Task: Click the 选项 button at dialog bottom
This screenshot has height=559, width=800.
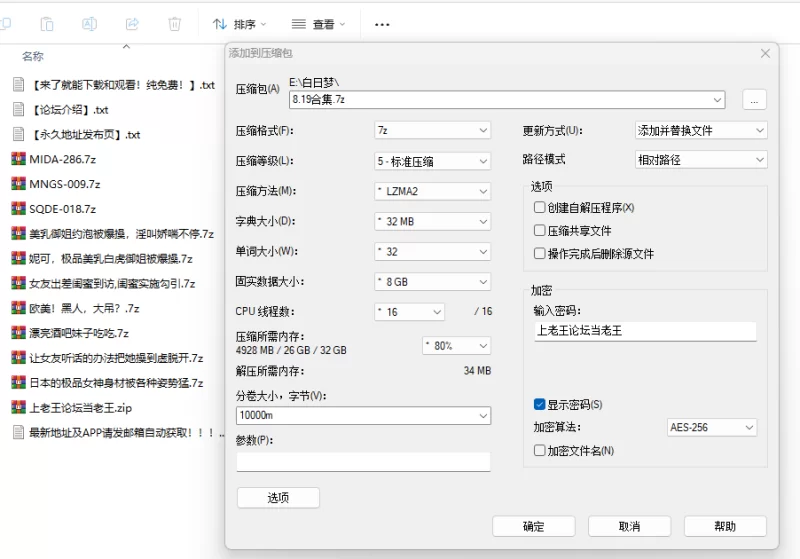Action: (x=278, y=498)
